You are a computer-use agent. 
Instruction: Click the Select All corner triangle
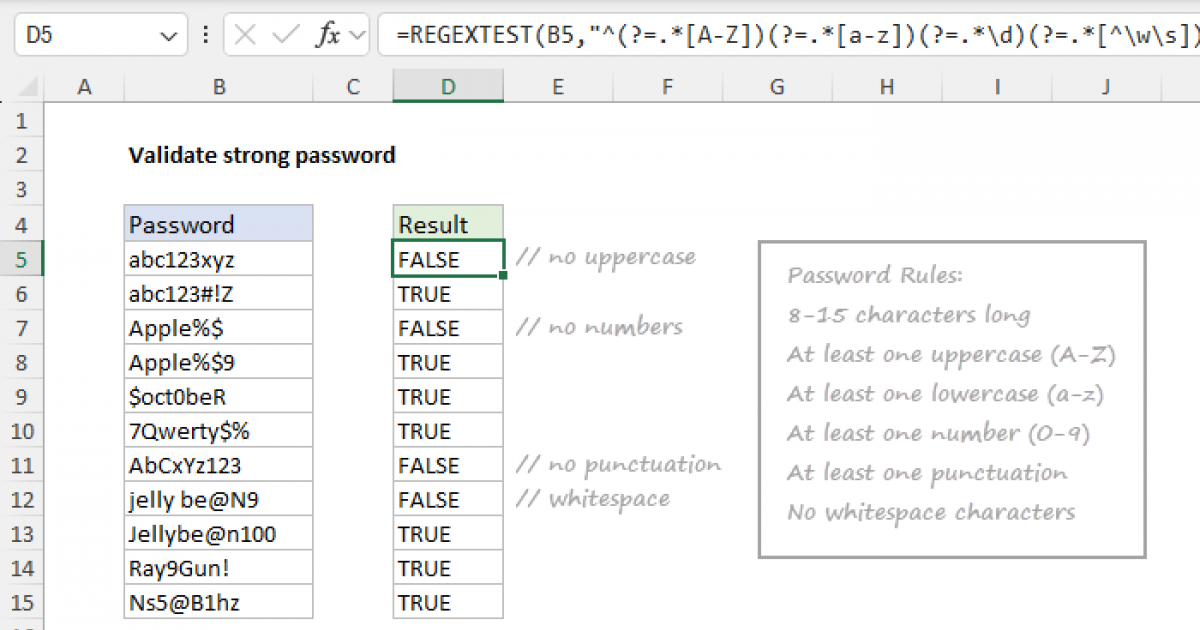coord(30,87)
